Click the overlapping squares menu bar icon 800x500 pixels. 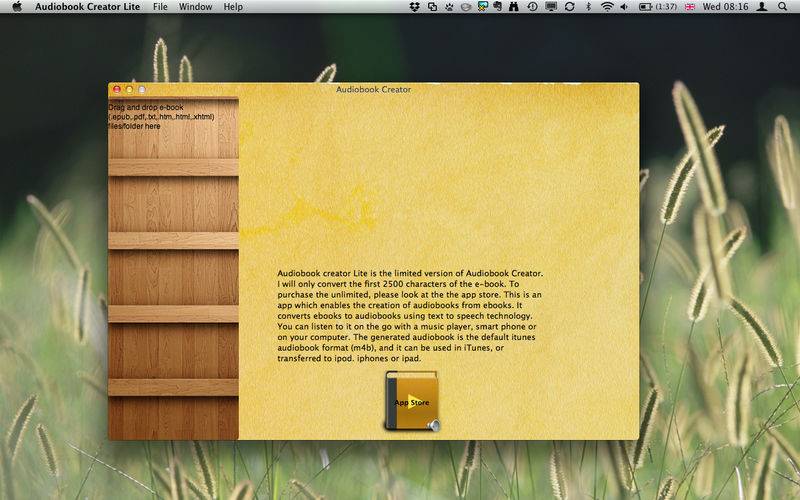(x=432, y=7)
